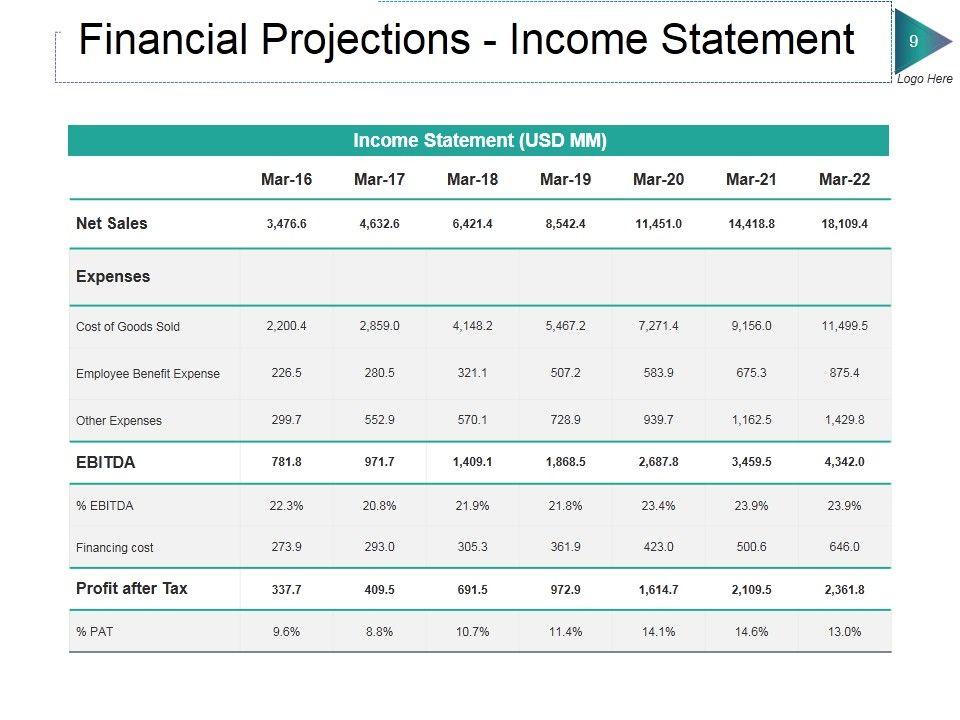960x720 pixels.
Task: Click the Net Sales row label
Action: coord(112,224)
